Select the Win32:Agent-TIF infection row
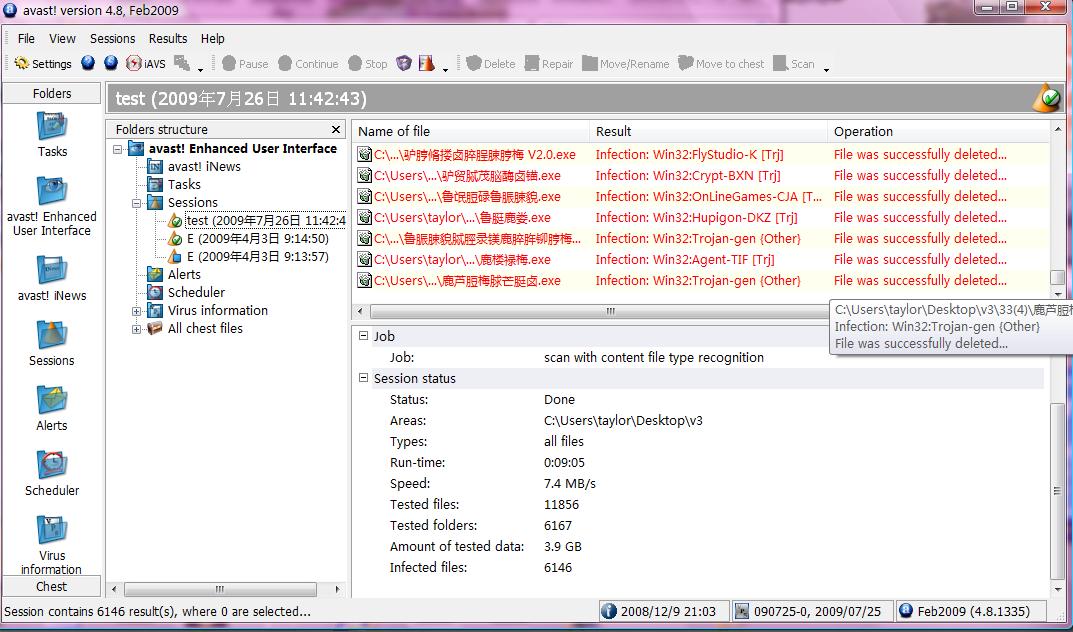 [701, 260]
